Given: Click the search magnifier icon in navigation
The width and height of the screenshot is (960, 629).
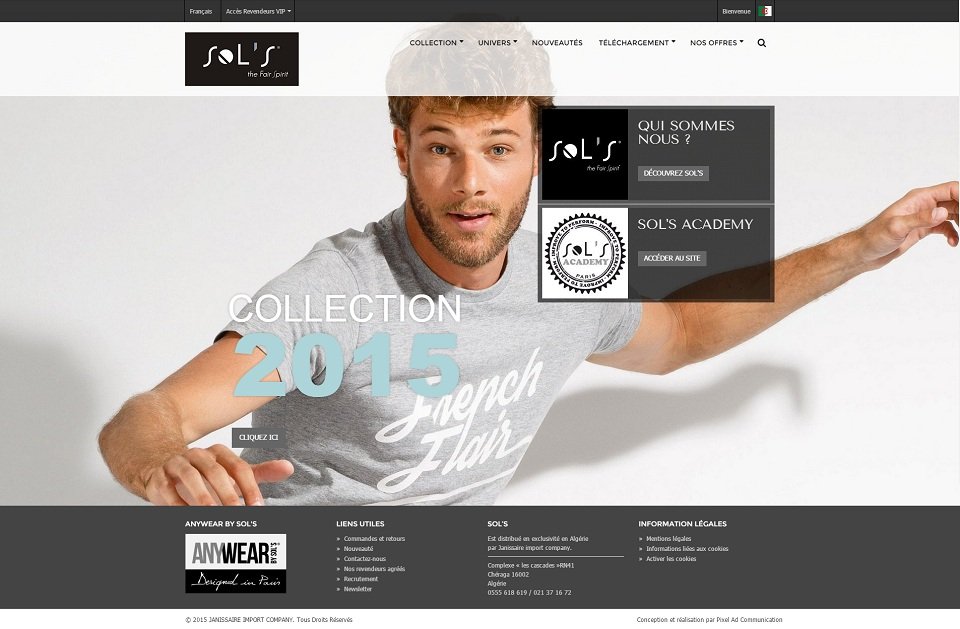Looking at the screenshot, I should click(762, 43).
